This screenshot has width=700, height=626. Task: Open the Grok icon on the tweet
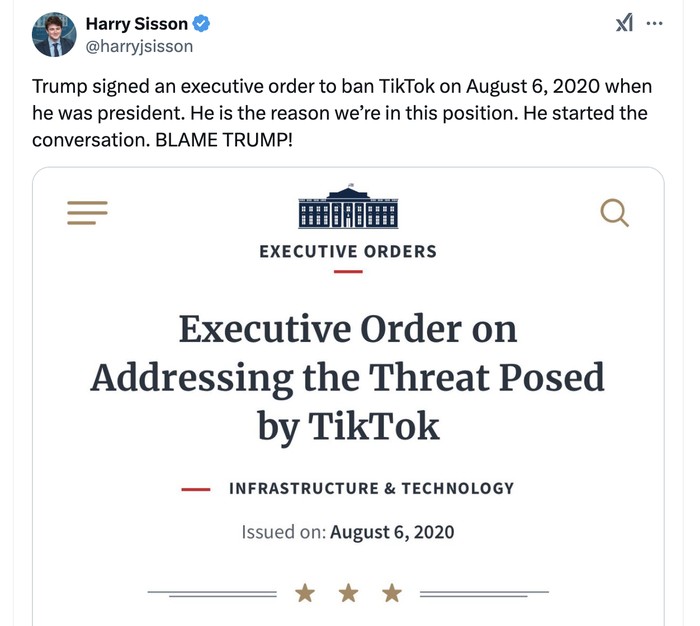624,23
